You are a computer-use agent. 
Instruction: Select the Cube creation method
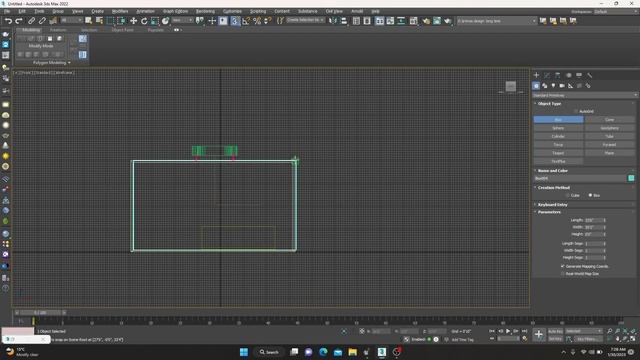(568, 196)
